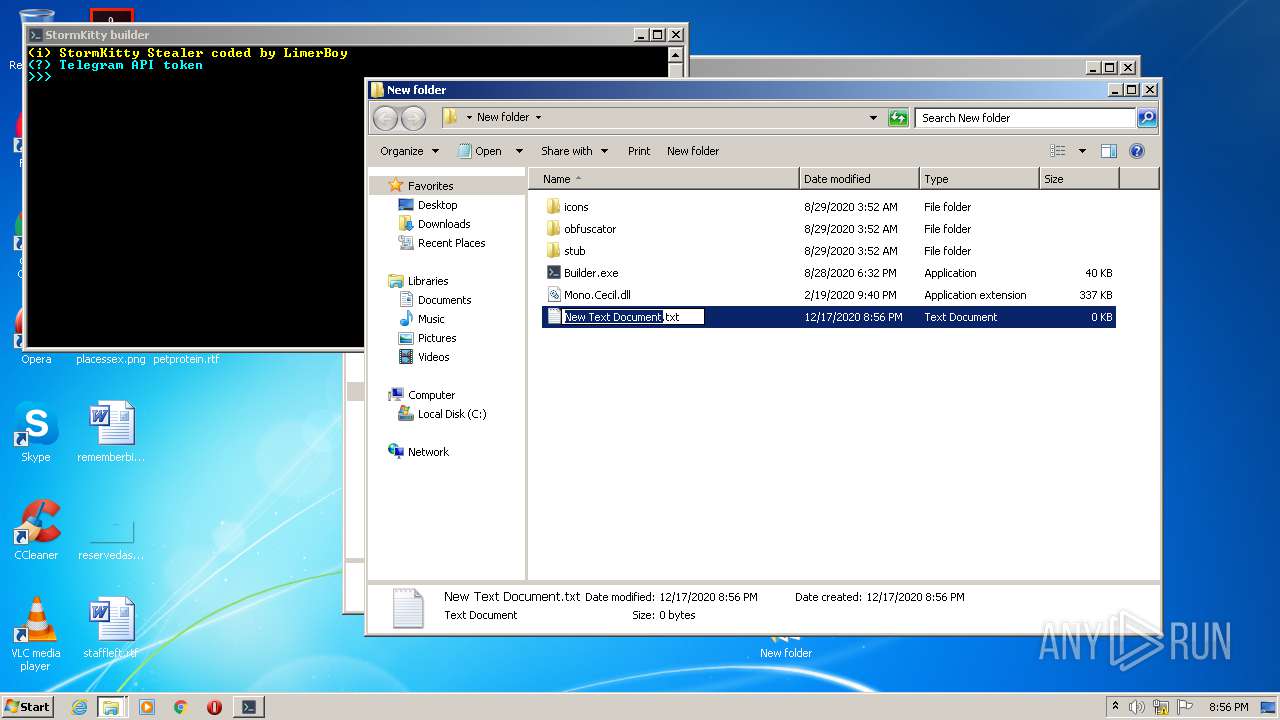Select Local Disk (C:) in navigation pane
1280x720 pixels.
click(x=443, y=414)
